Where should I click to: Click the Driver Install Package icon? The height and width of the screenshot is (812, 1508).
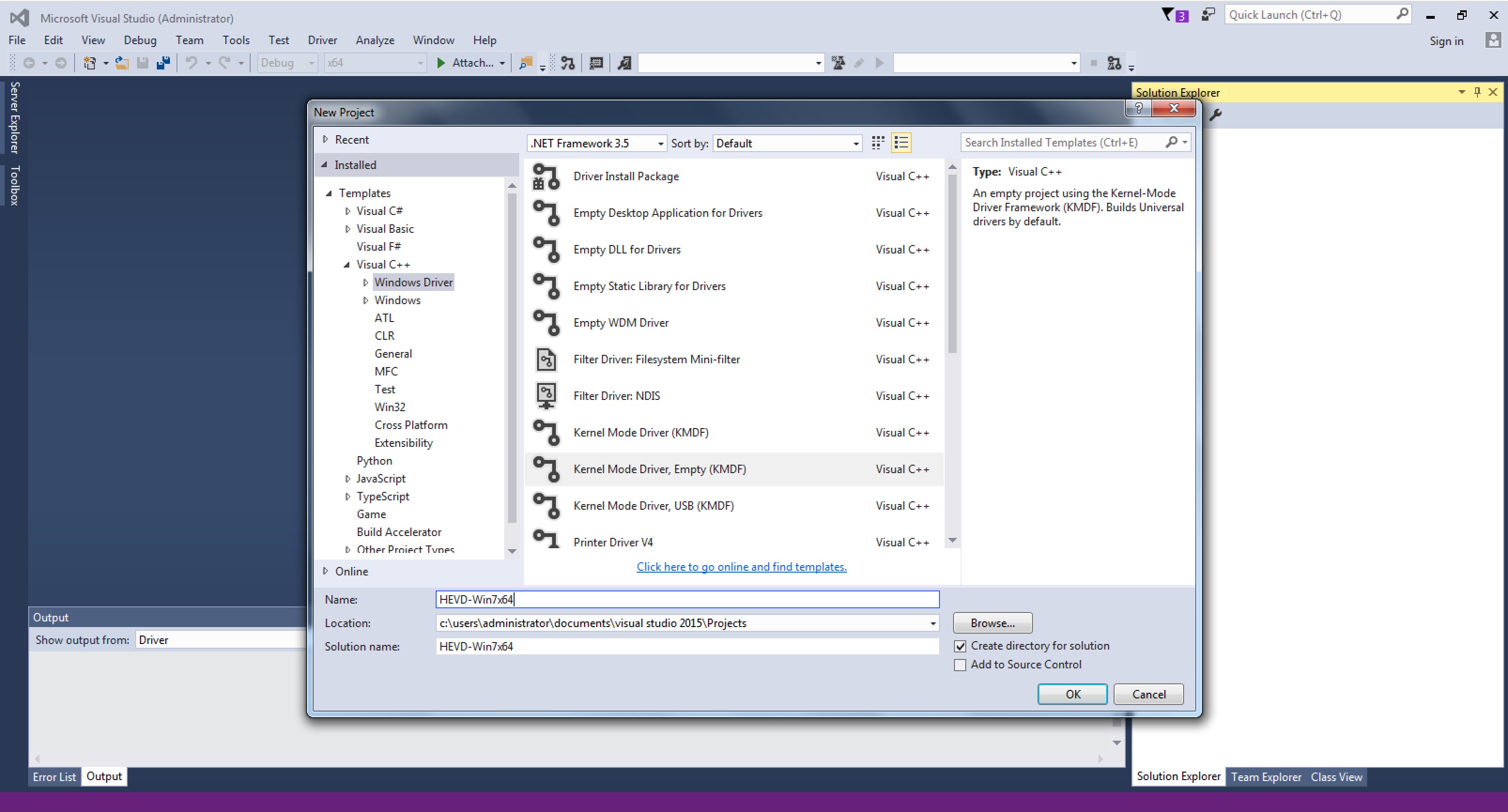pyautogui.click(x=546, y=175)
